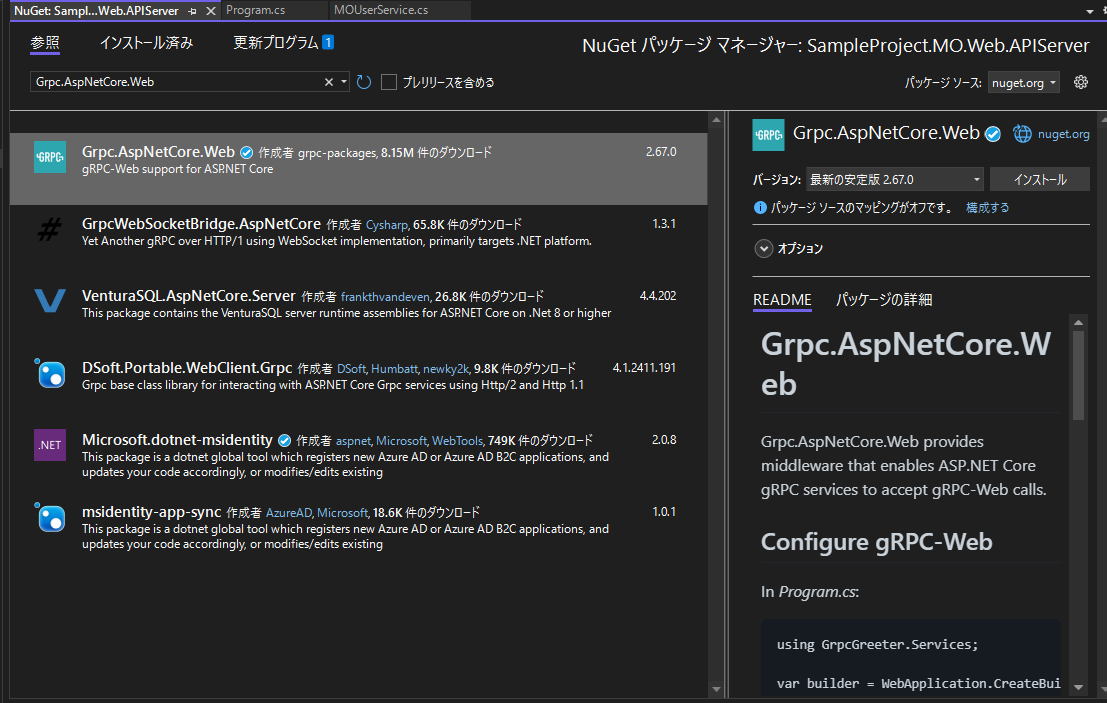Screen dimensions: 1107x703
Task: Open author link newky2k
Action: pos(445,369)
